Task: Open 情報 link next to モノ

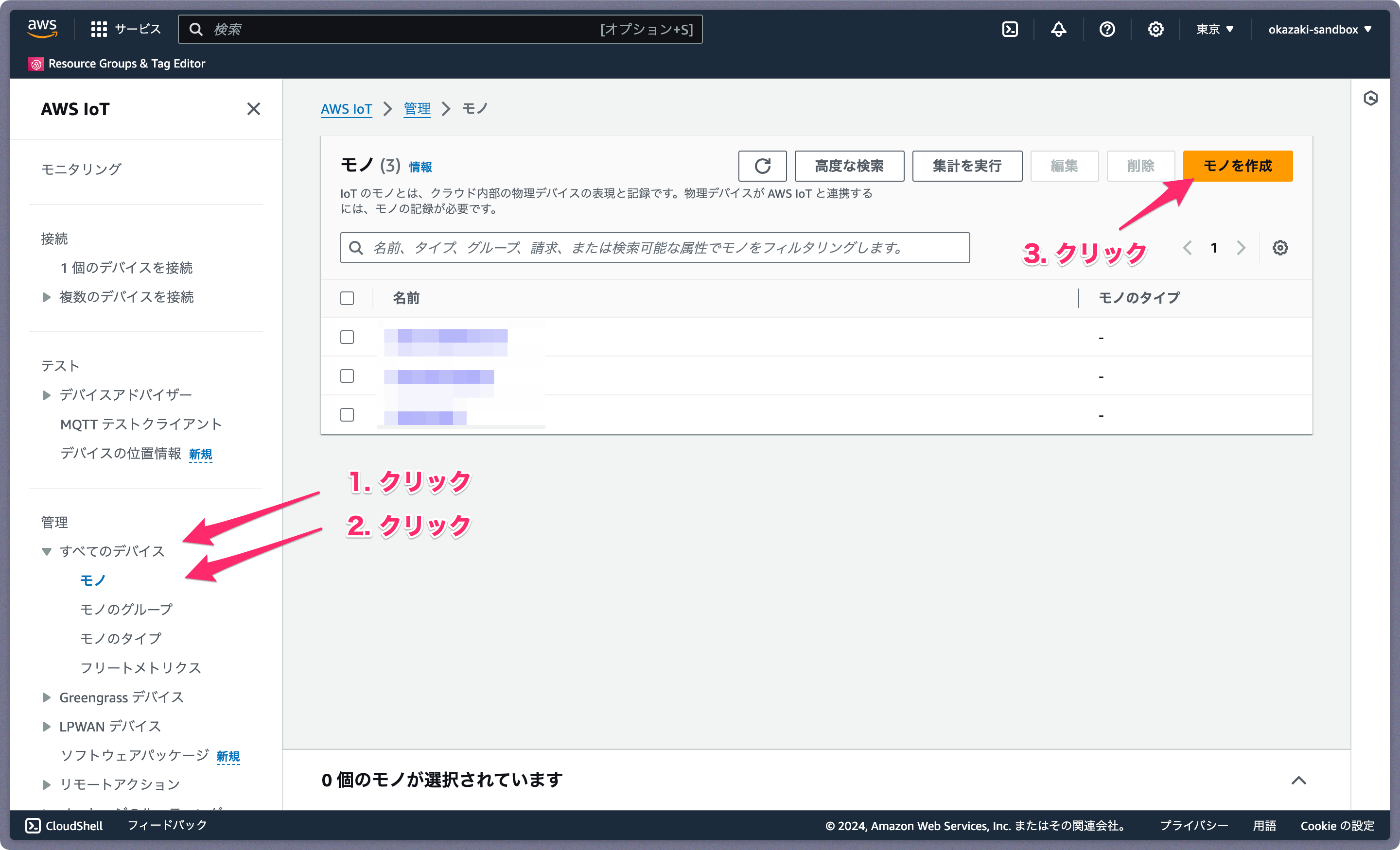Action: [421, 167]
